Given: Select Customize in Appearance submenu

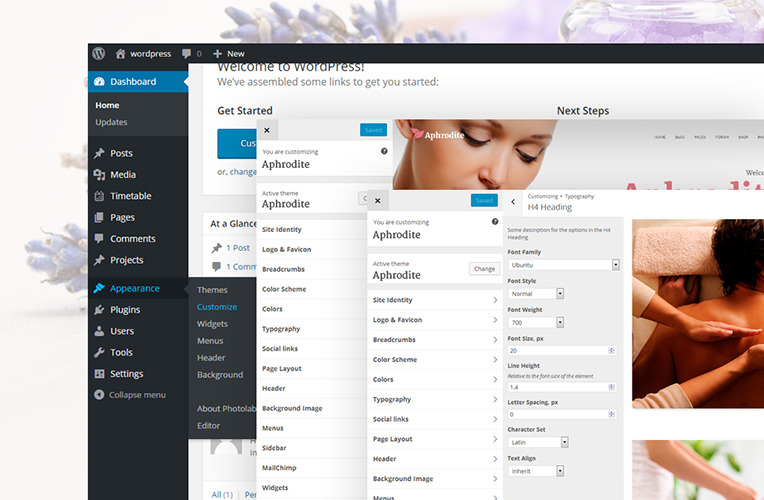Looking at the screenshot, I should pyautogui.click(x=217, y=307).
